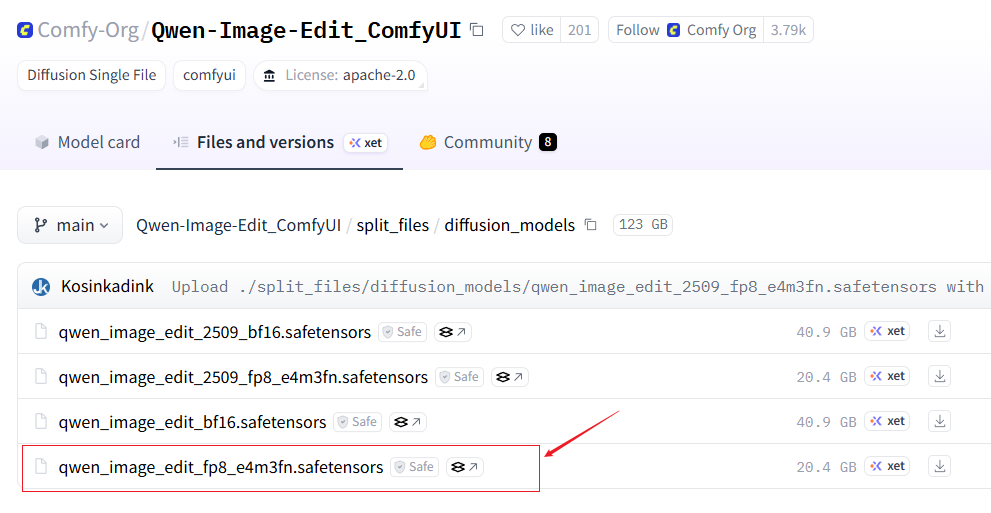This screenshot has height=513, width=991.
Task: Open tensor viewer icon for 2509_bf16 file
Action: (x=453, y=332)
